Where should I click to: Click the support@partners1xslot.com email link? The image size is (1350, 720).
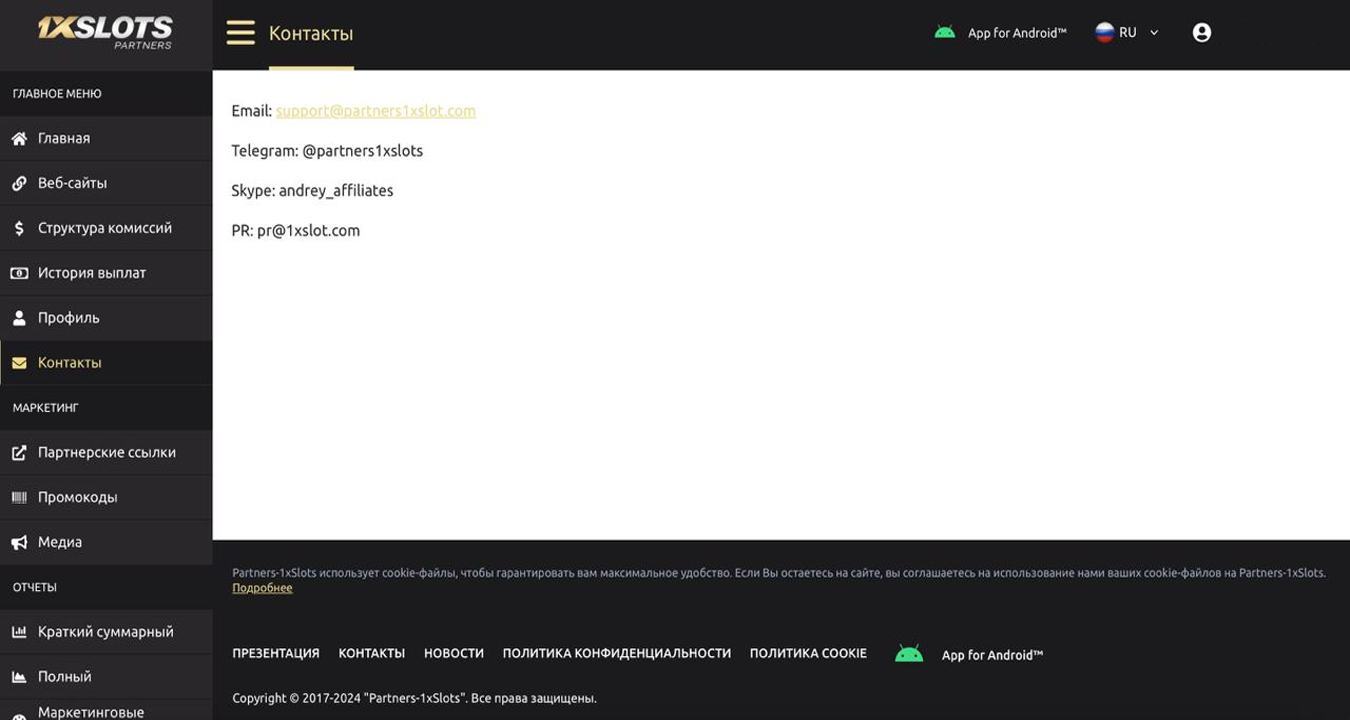coord(376,111)
